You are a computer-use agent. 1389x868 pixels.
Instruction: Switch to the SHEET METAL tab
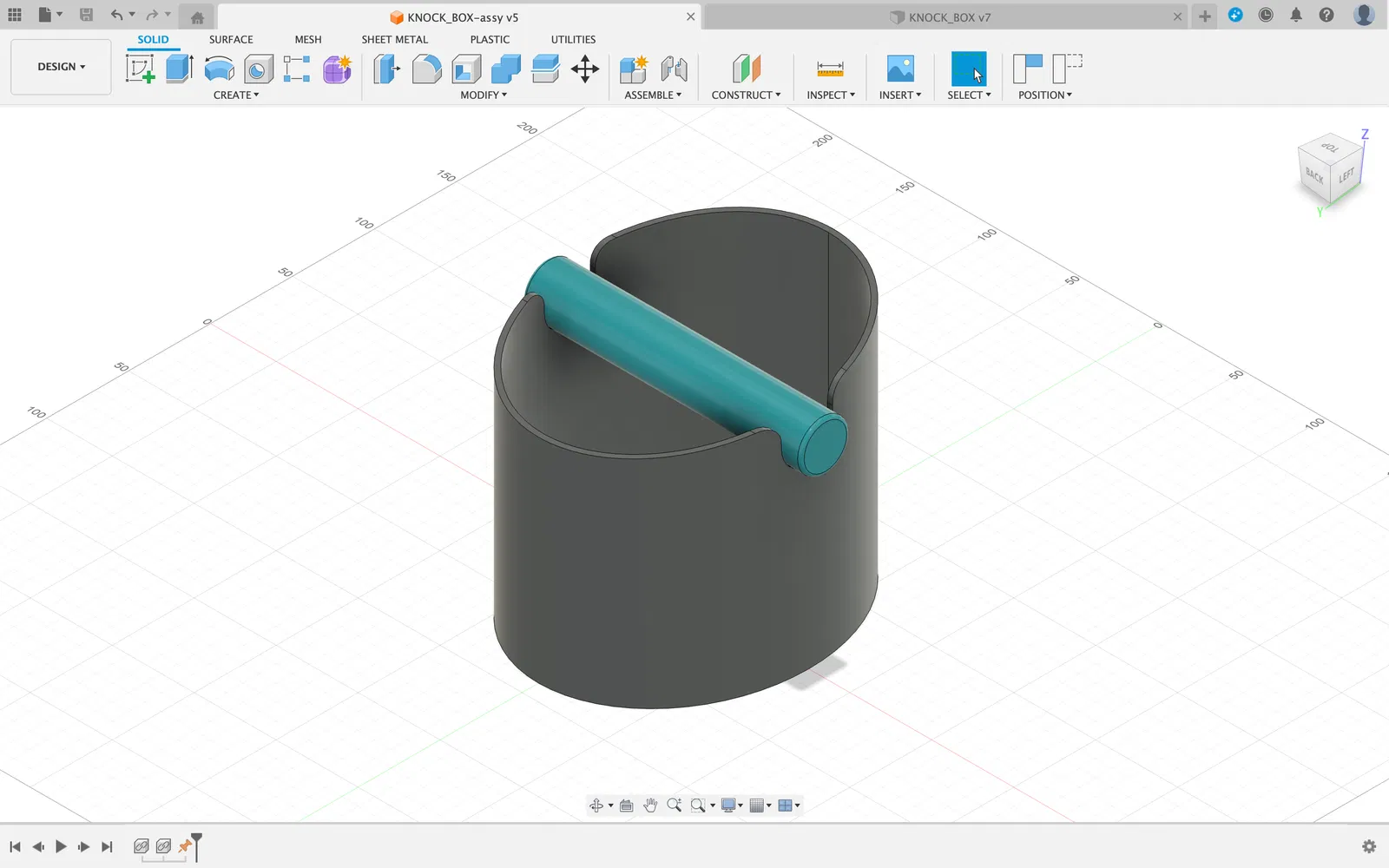click(395, 40)
